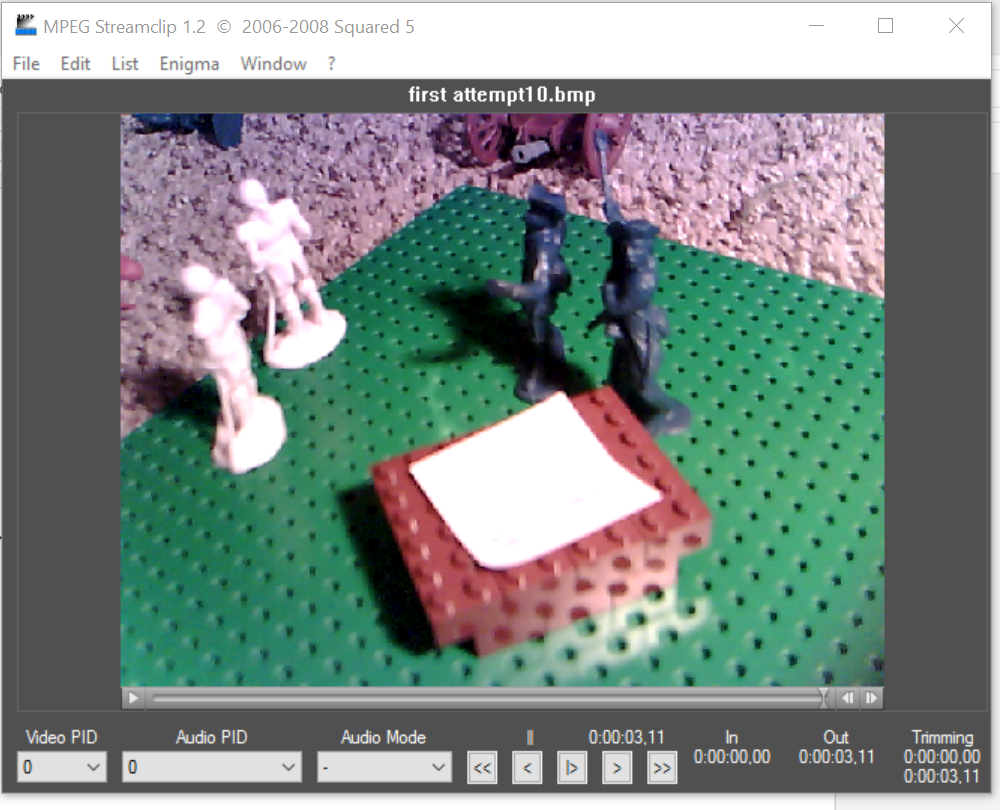
Task: Select the fast rewind transport icon
Action: (x=482, y=767)
